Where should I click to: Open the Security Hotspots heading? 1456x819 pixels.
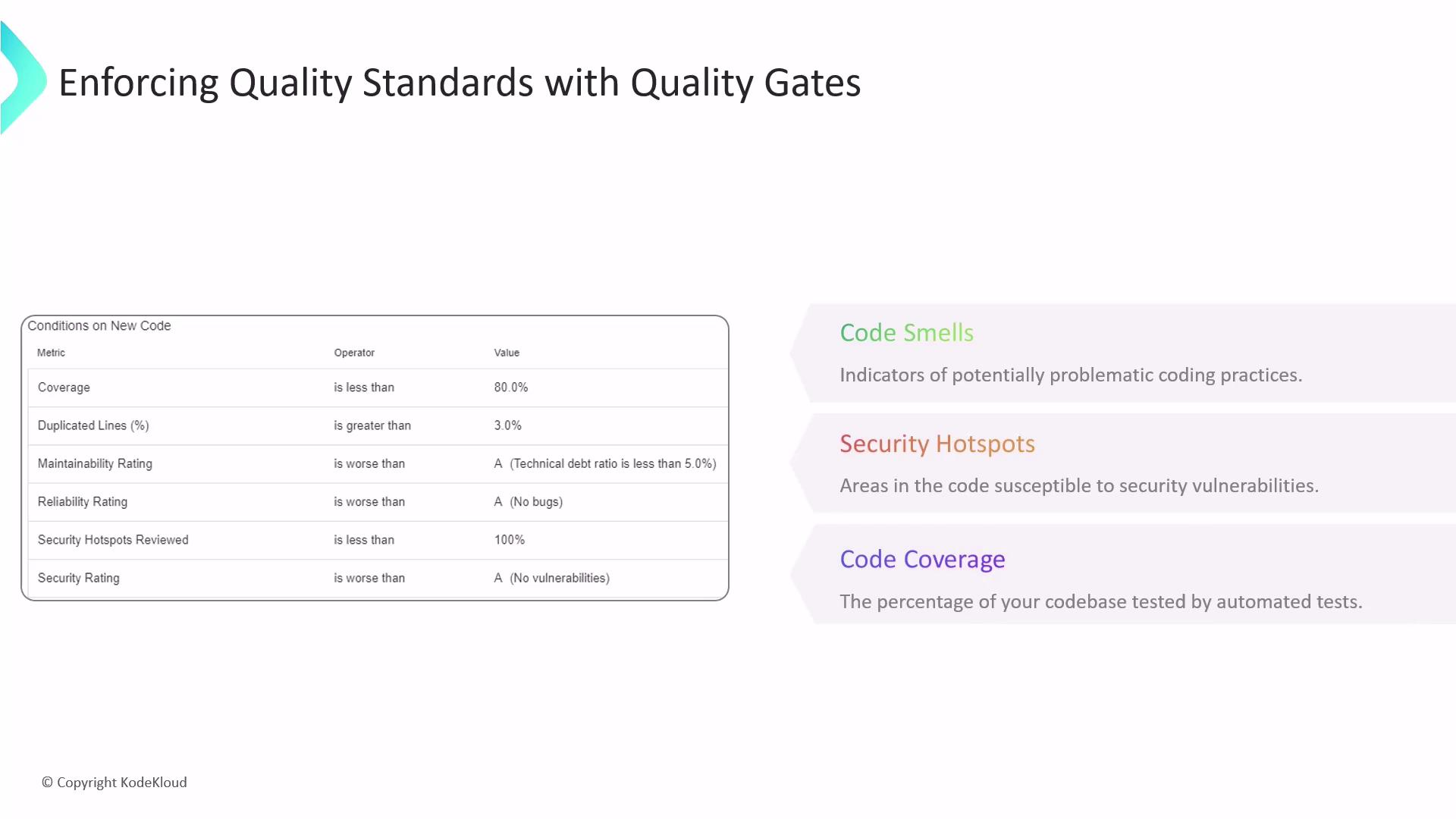pos(937,444)
